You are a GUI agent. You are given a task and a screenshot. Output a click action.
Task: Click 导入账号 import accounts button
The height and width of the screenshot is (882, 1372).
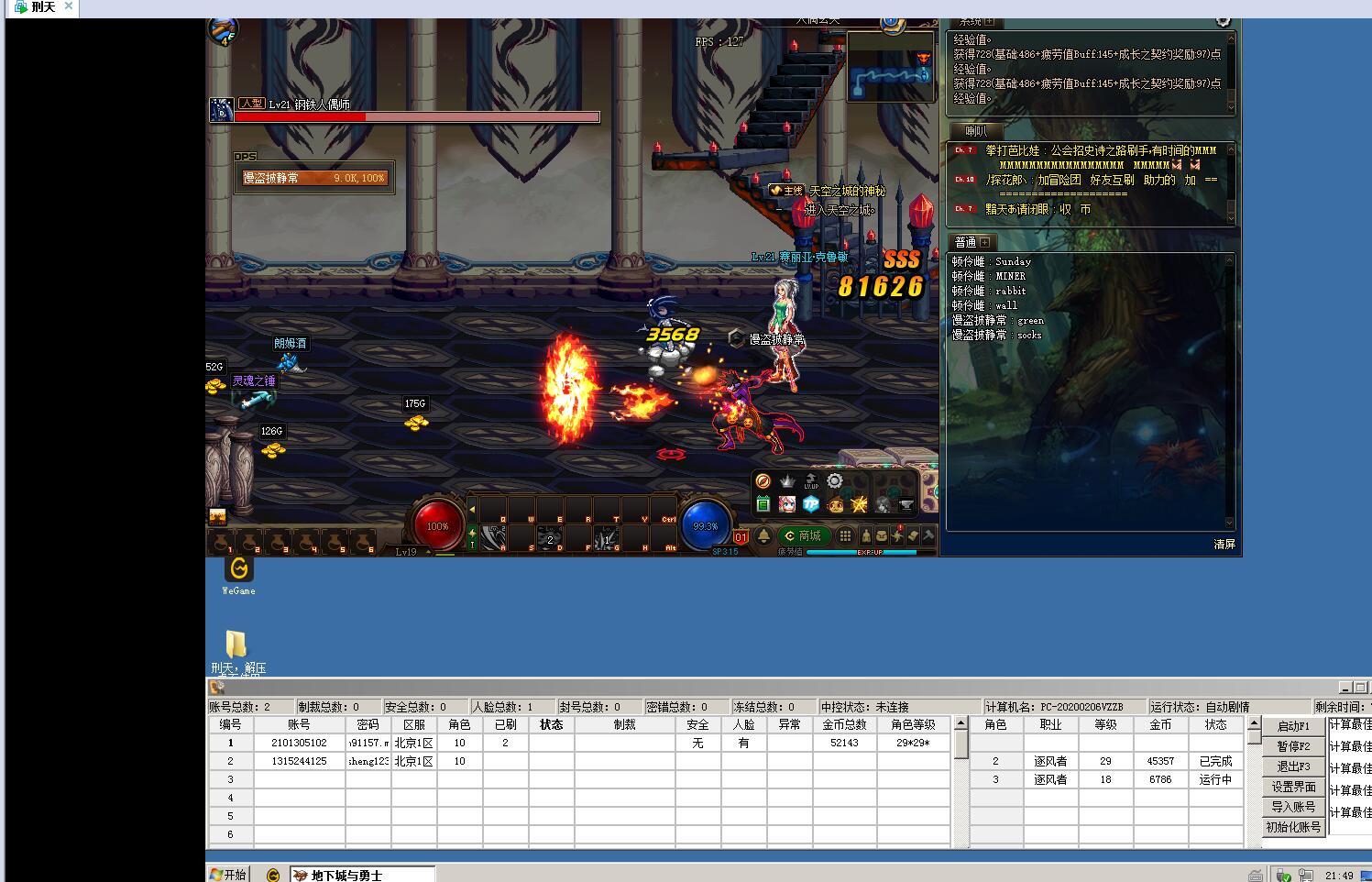pos(1293,807)
